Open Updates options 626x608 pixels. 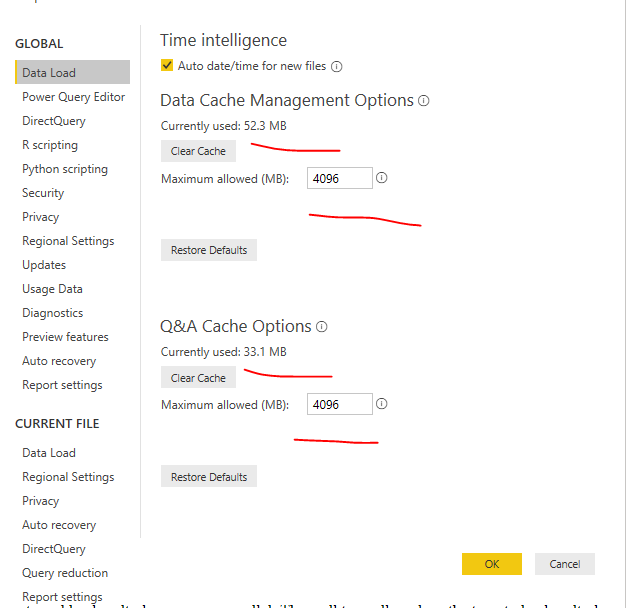(44, 265)
